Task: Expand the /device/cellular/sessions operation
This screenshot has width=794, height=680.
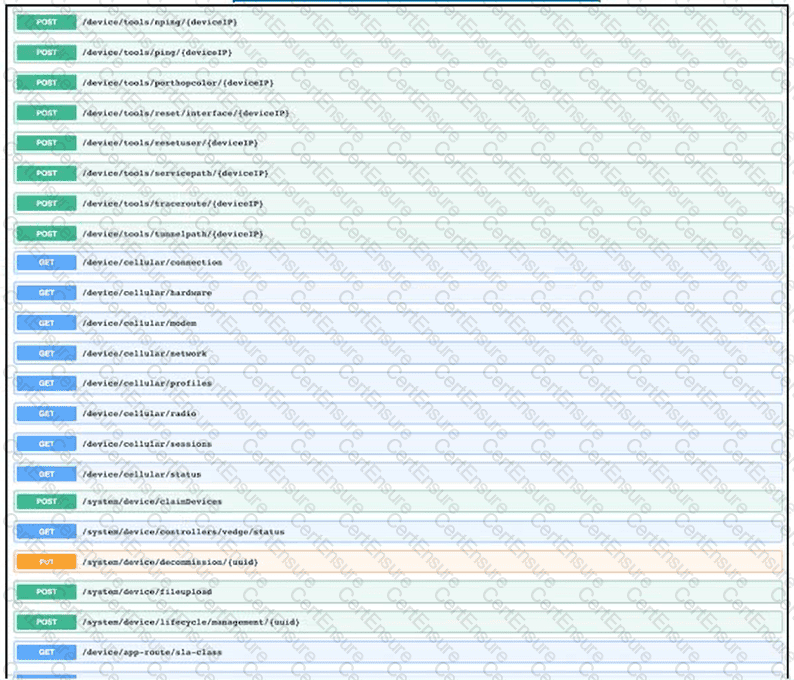Action: tap(146, 443)
